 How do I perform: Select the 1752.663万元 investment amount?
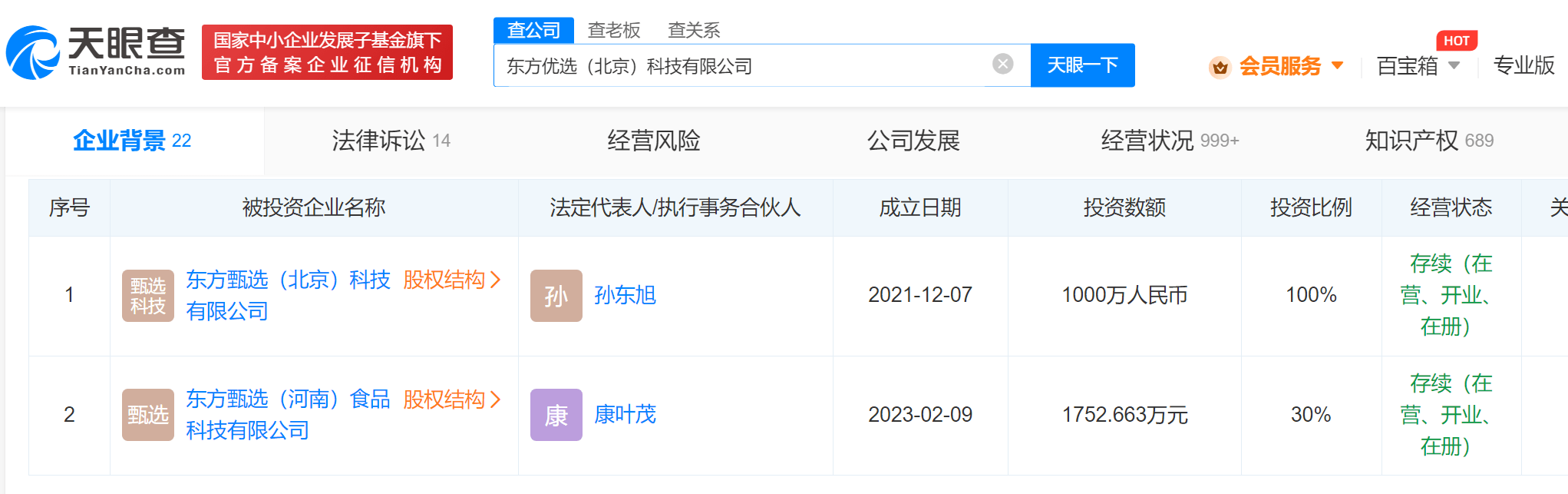pos(1124,415)
